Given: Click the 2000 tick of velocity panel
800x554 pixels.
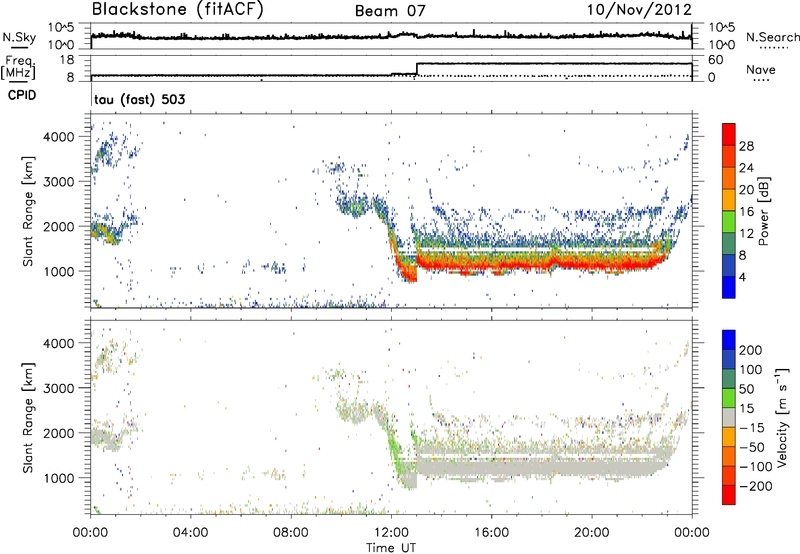Looking at the screenshot, I should (59, 433).
